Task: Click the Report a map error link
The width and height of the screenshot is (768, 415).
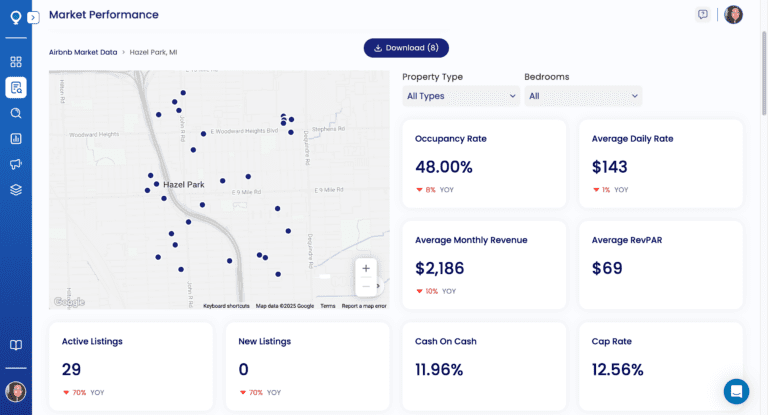Action: click(365, 306)
